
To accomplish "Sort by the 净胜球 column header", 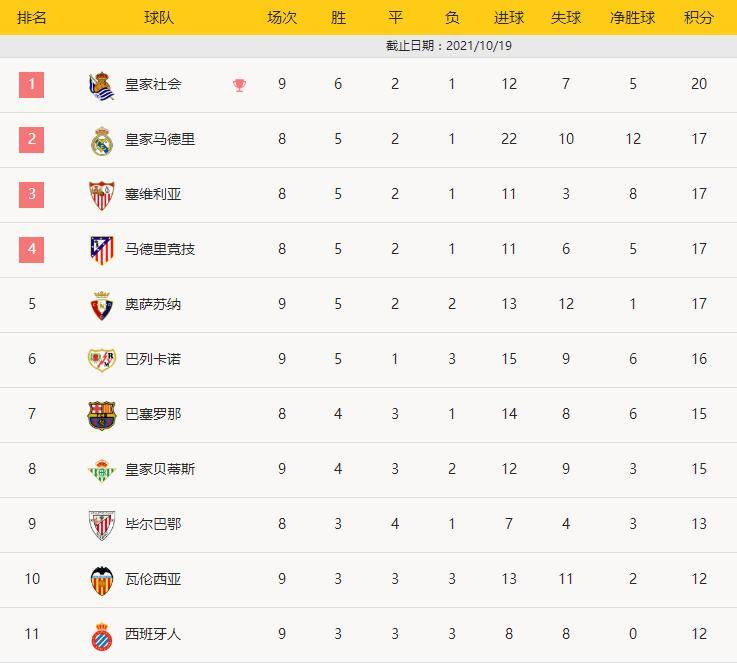I will [x=632, y=18].
